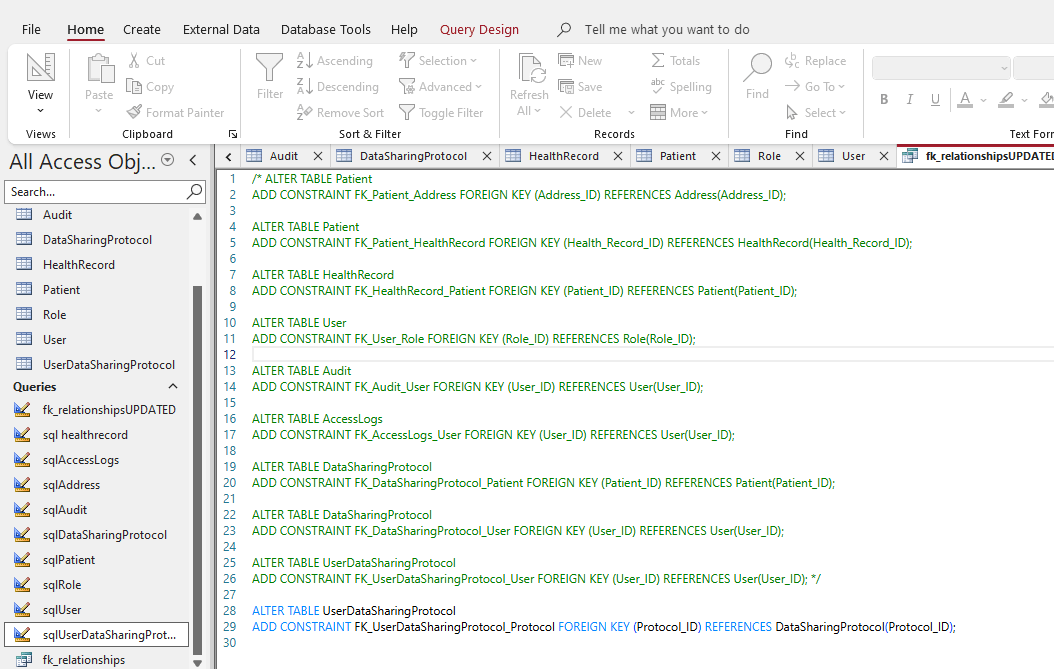This screenshot has height=669, width=1054.
Task: Open the font color dropdown arrow
Action: [983, 100]
